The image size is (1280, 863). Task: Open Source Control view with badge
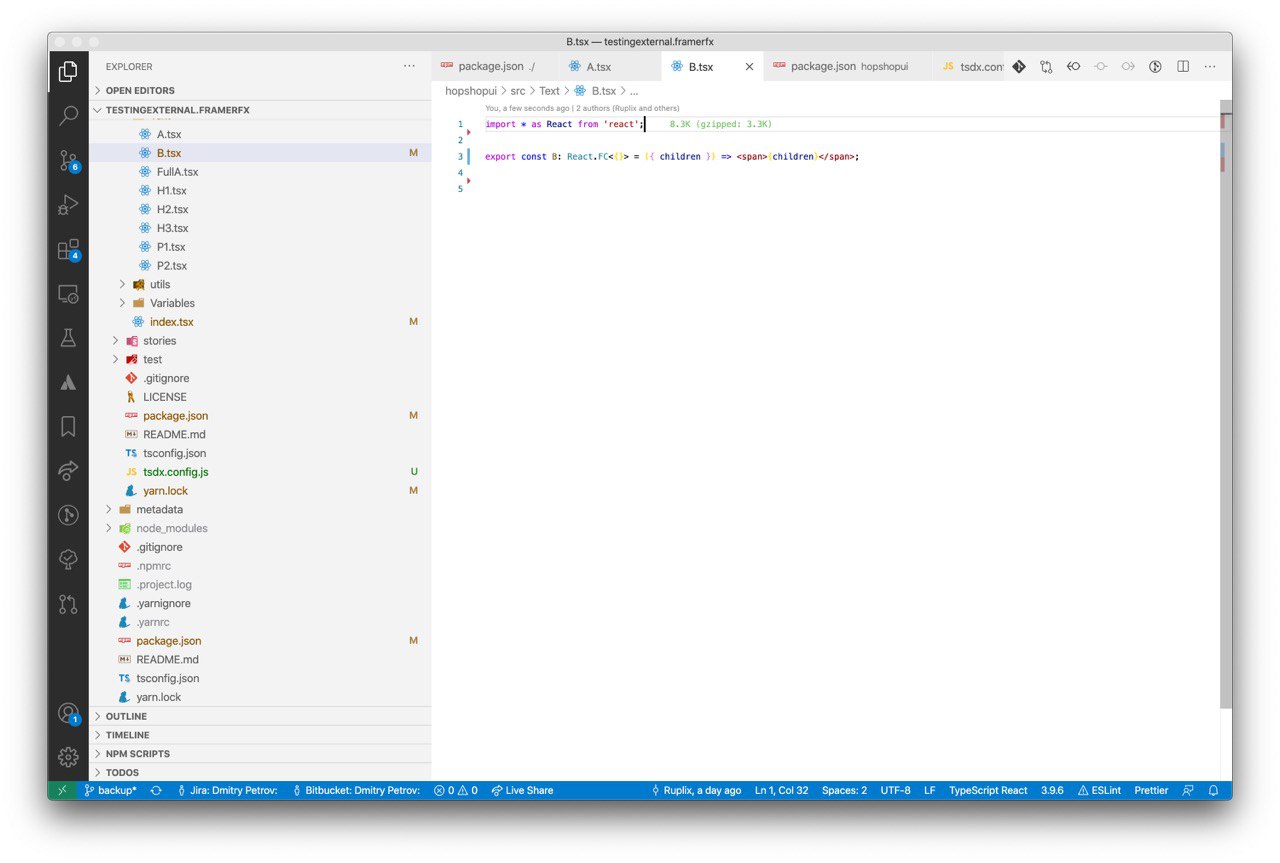68,160
